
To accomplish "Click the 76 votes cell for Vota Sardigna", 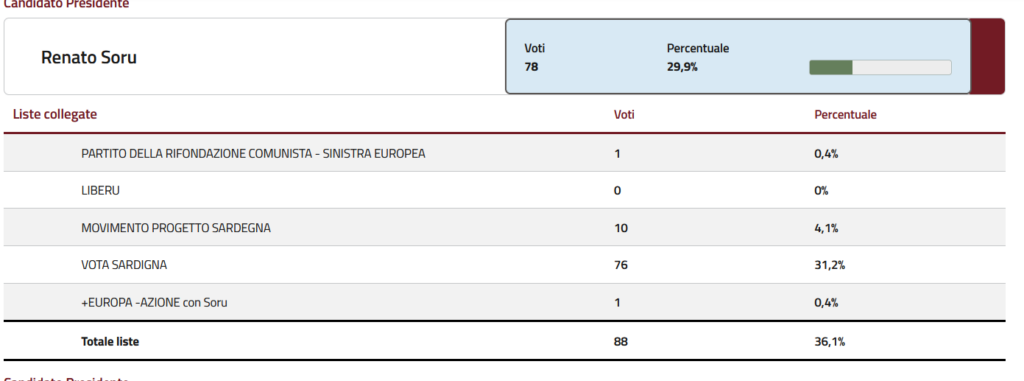I will (x=620, y=265).
